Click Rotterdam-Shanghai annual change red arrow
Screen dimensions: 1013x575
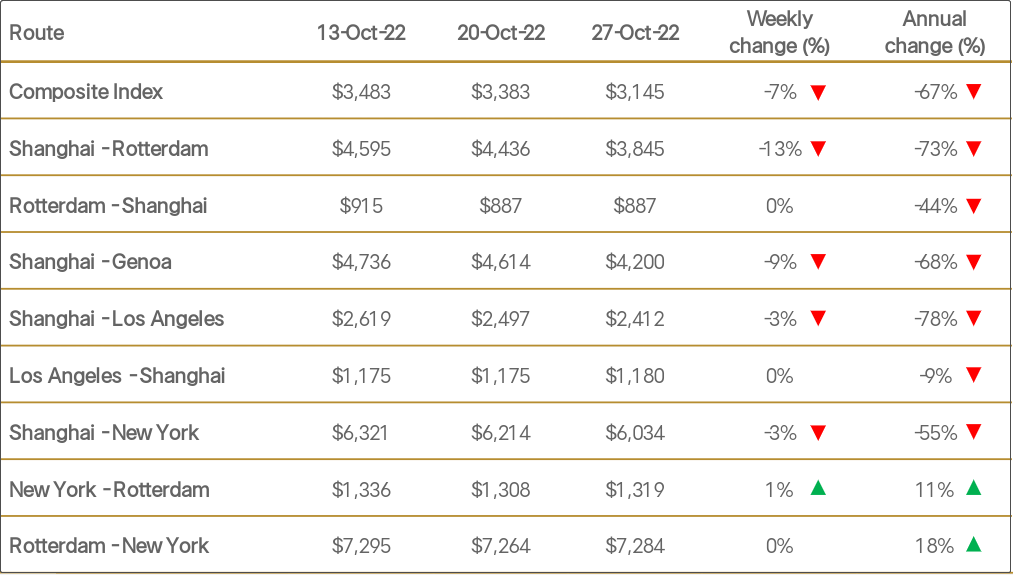(974, 206)
